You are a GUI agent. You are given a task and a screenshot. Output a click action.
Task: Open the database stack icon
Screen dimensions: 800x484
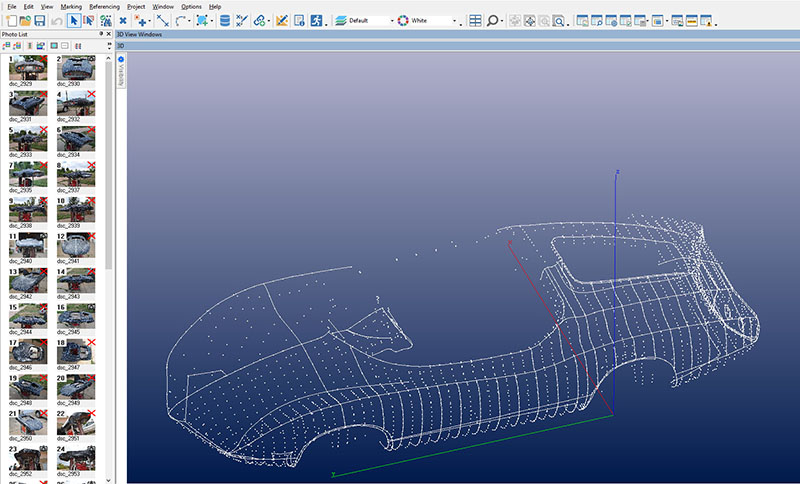(224, 20)
